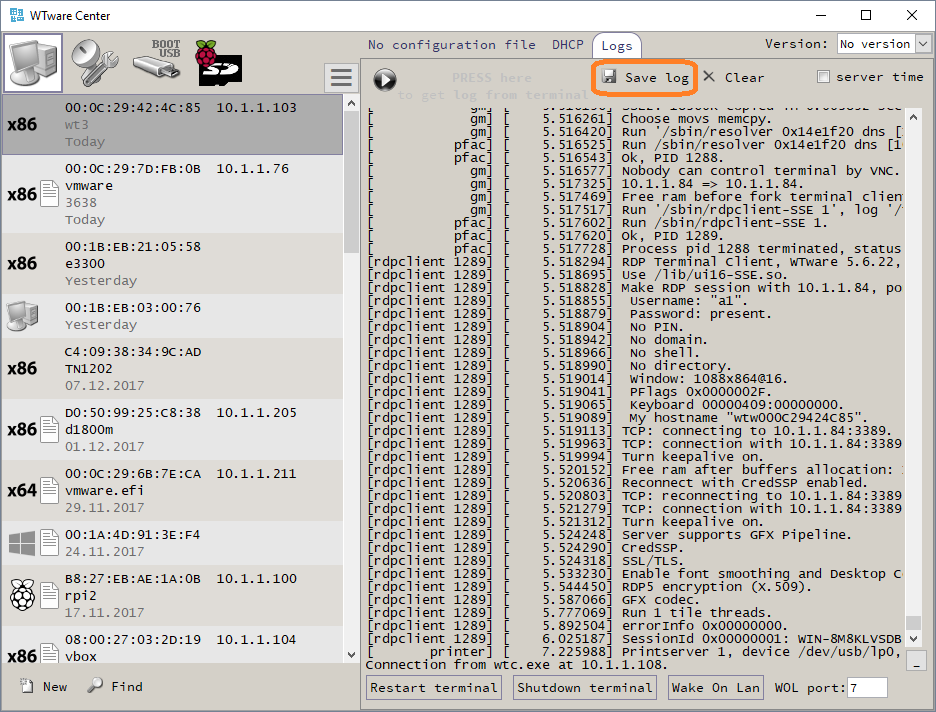936x712 pixels.
Task: Click the WOL port input field
Action: pos(867,687)
